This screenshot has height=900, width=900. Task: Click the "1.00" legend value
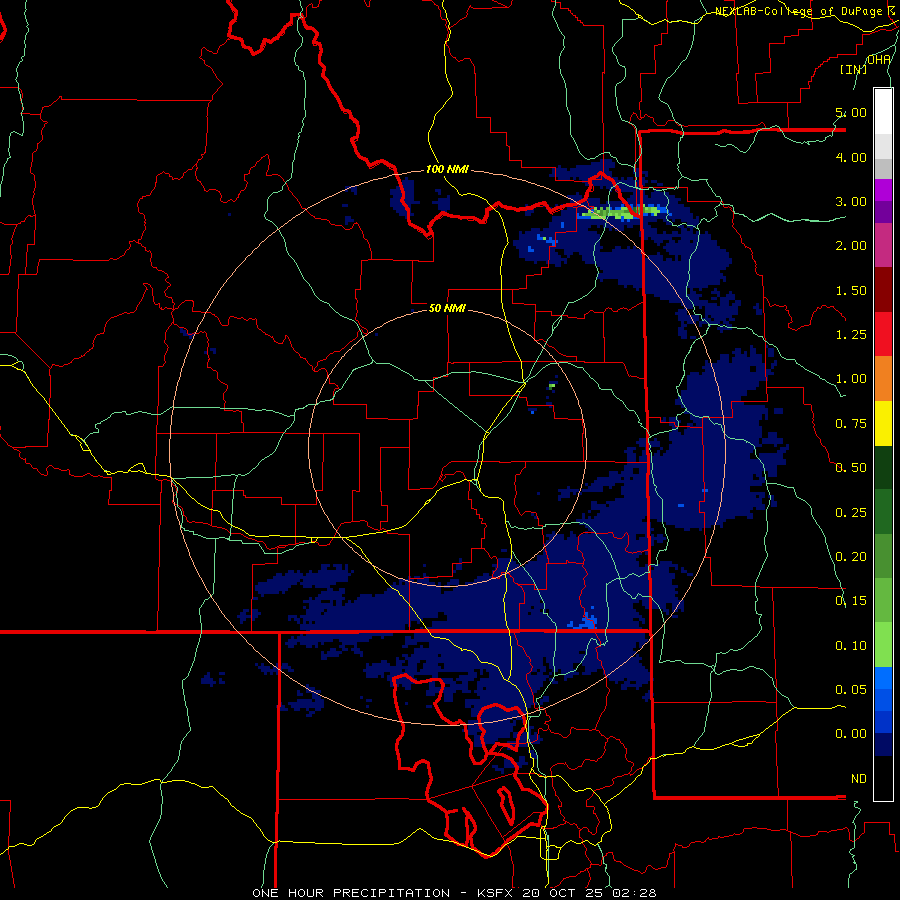[851, 379]
